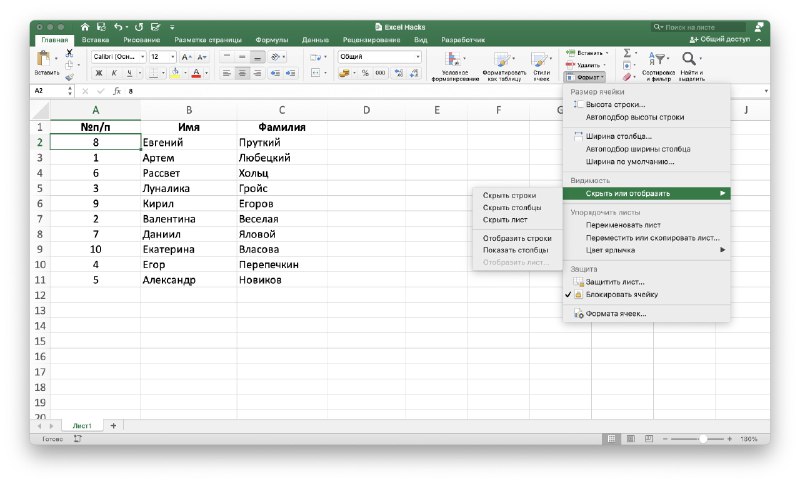Screen dimensions: 800x484
Task: Click the Copy icon
Action: click(69, 65)
